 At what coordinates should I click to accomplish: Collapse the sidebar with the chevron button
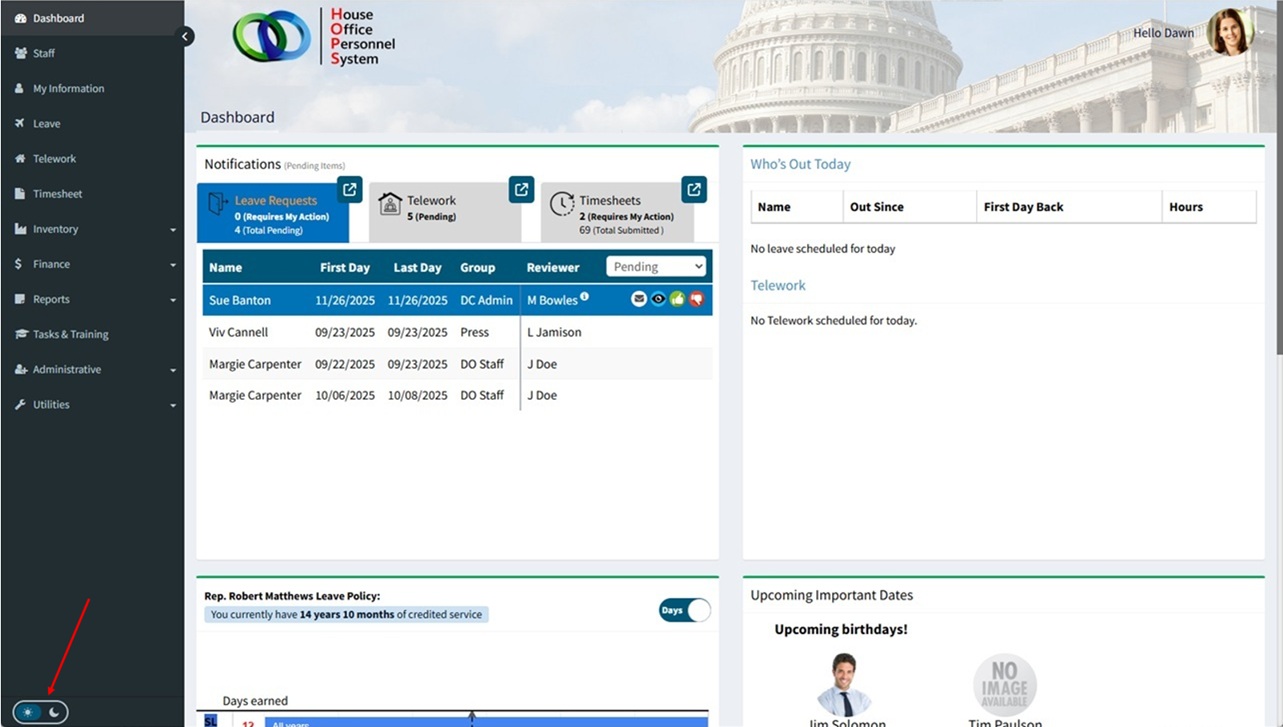tap(185, 36)
